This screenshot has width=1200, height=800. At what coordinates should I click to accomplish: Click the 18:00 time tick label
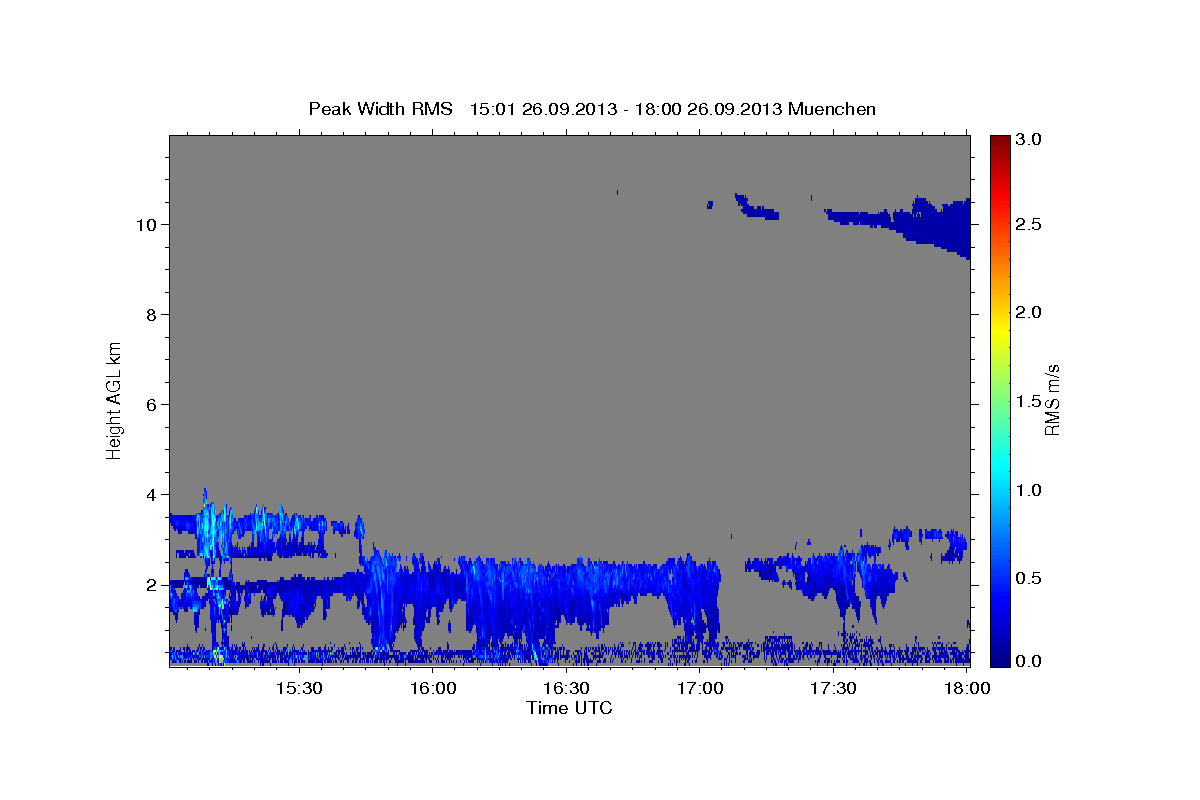coord(966,689)
